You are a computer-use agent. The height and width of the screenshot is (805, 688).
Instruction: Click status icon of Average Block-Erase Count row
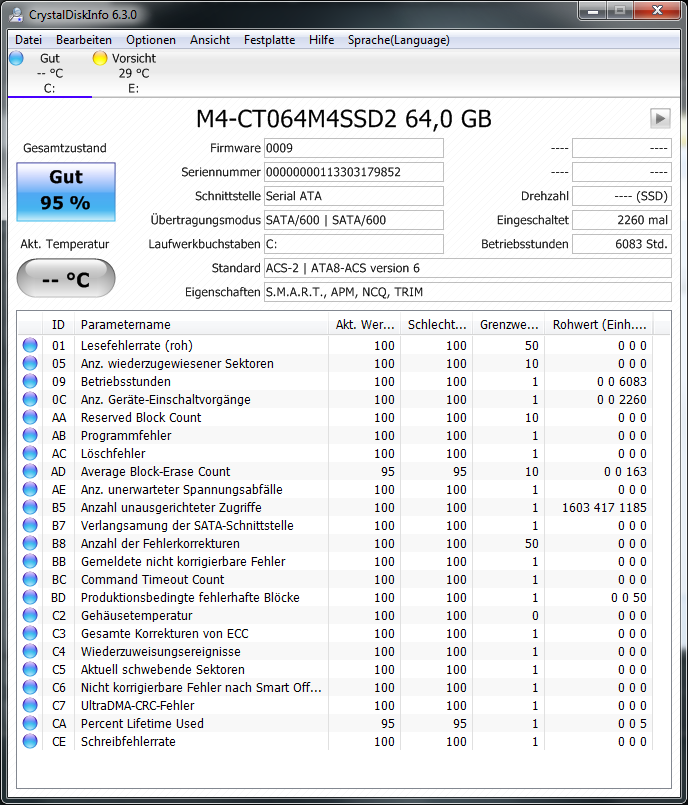click(30, 471)
